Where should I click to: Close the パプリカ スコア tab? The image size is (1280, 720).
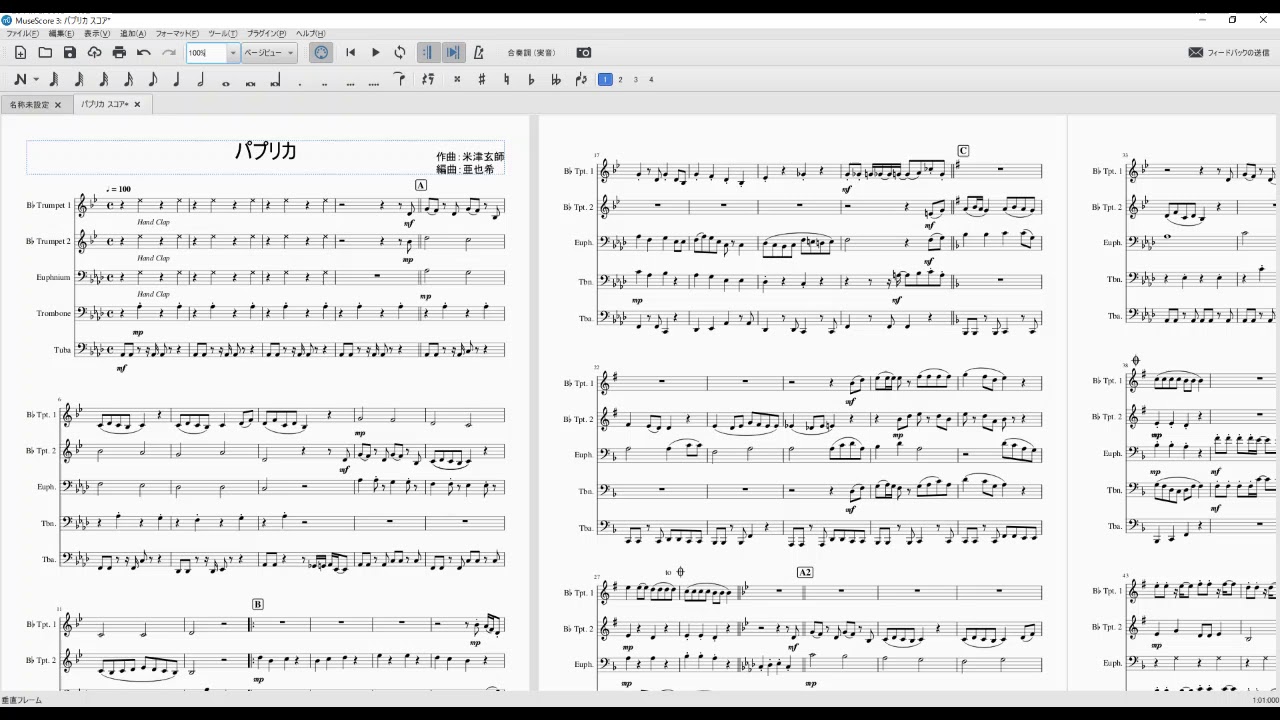pyautogui.click(x=137, y=104)
